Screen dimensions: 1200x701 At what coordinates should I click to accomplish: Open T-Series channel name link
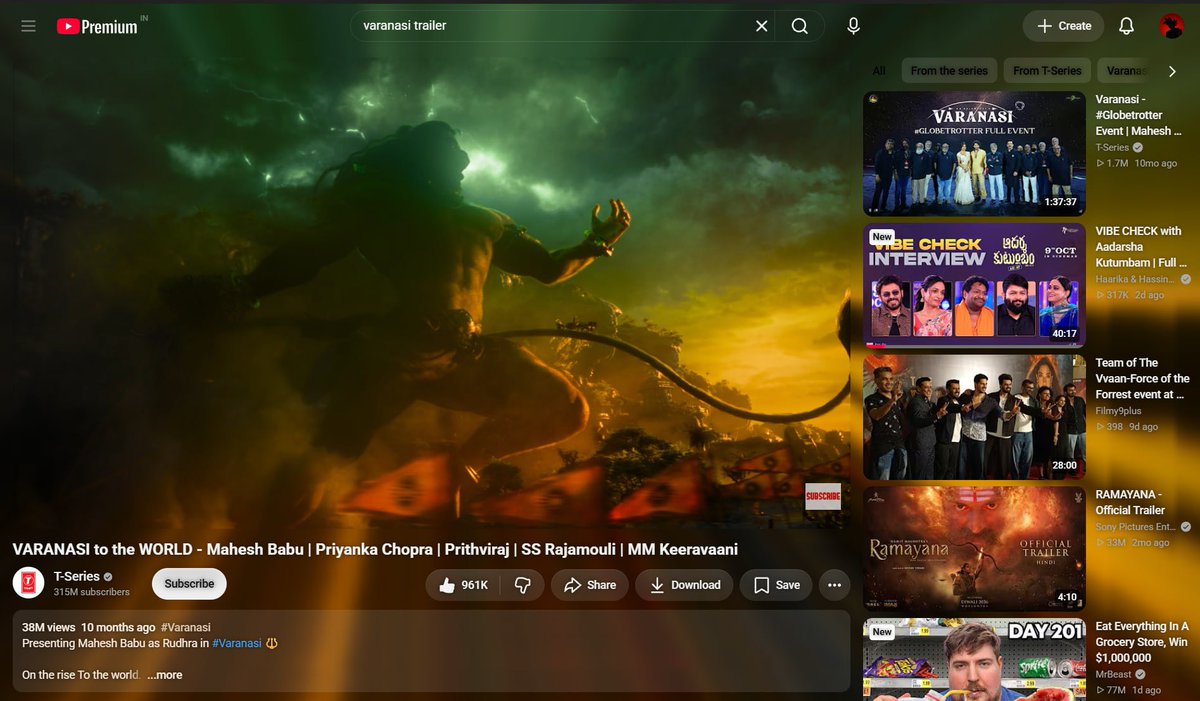click(x=76, y=577)
